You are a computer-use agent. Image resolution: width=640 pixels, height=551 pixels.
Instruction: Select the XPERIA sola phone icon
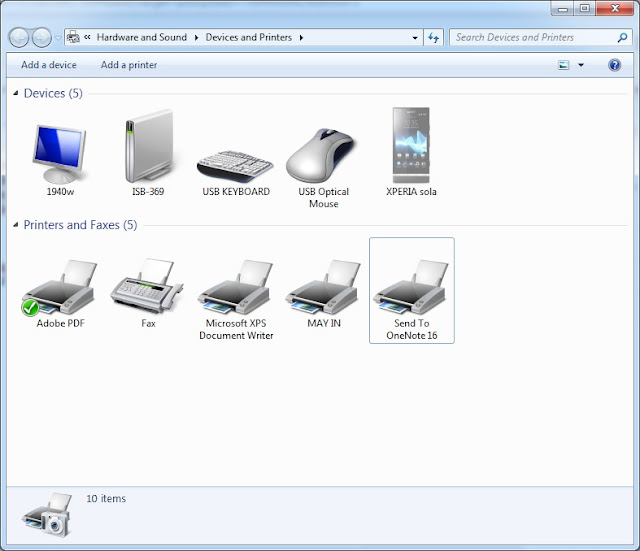click(411, 145)
